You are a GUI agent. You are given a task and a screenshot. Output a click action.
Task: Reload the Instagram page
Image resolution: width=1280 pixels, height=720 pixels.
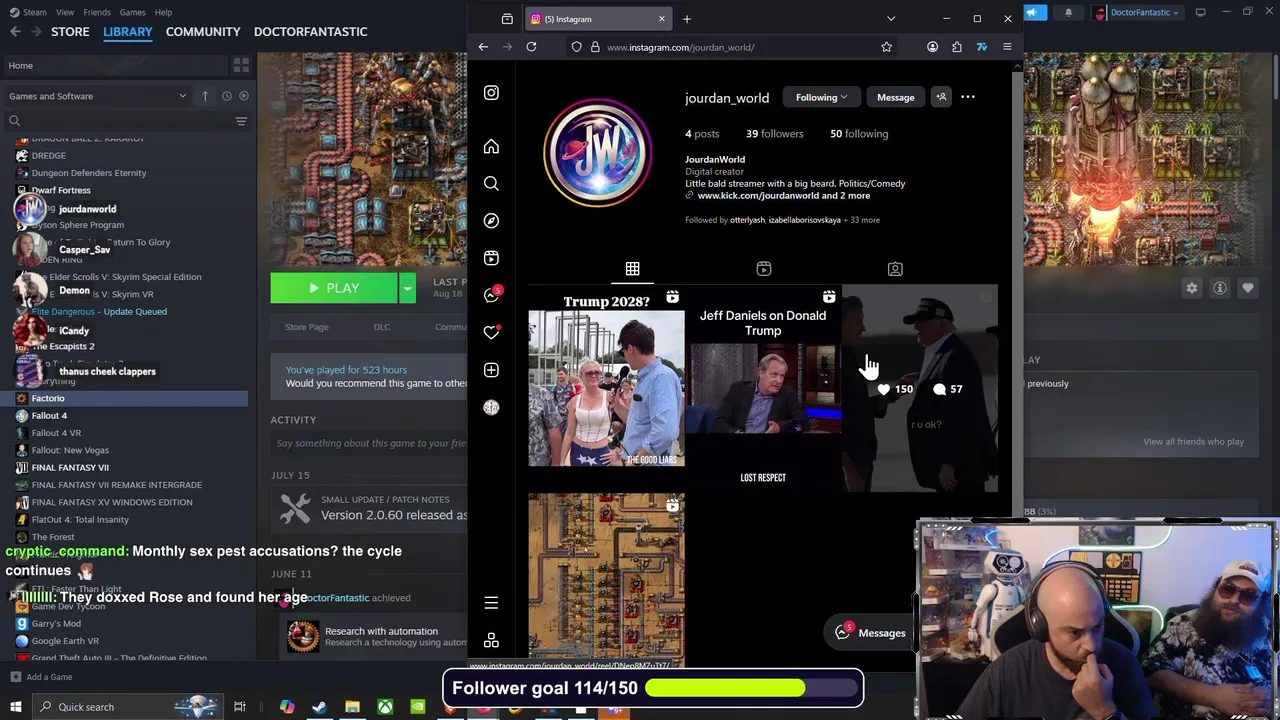[531, 47]
